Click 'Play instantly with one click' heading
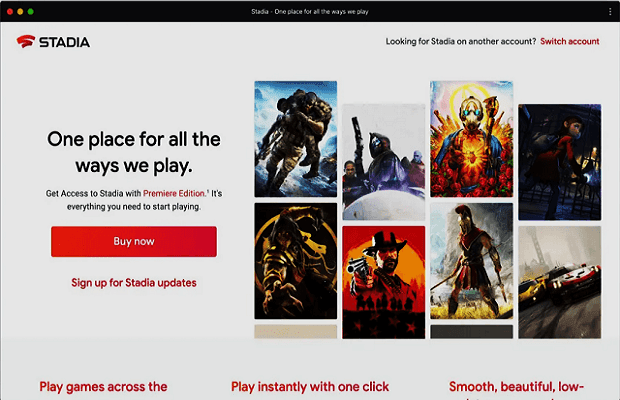620x400 pixels. click(x=310, y=387)
